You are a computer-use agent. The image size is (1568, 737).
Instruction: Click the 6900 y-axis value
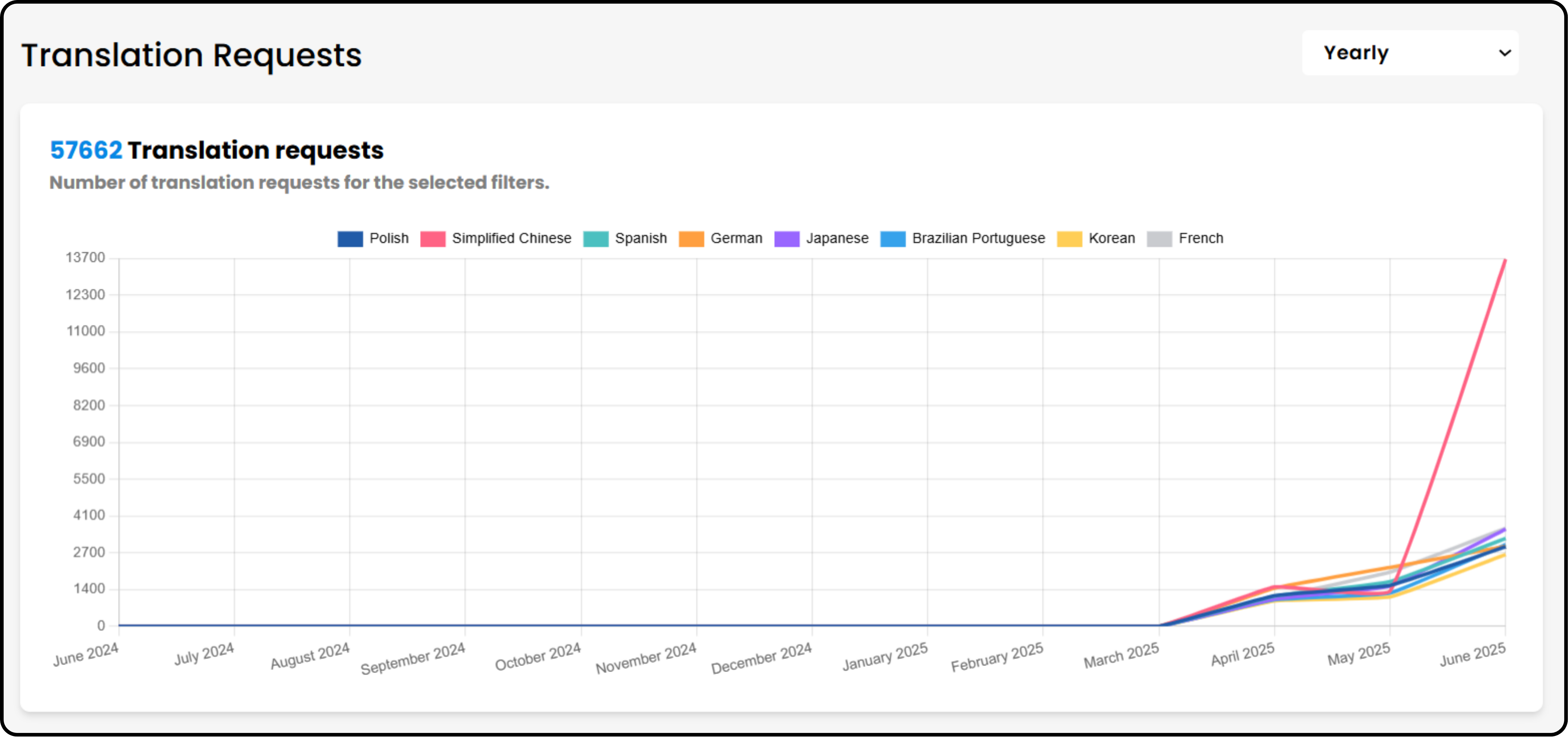tap(89, 442)
